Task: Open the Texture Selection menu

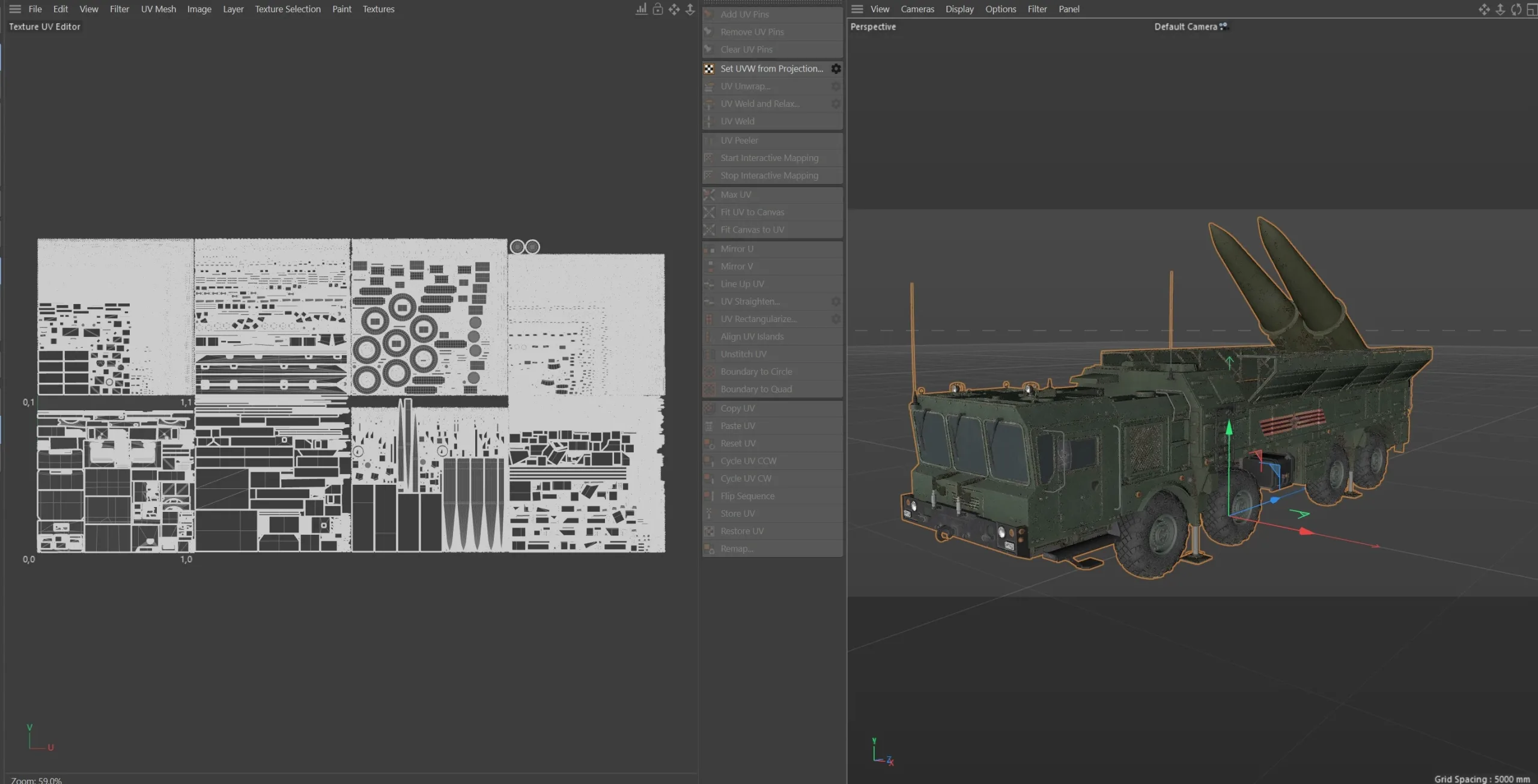Action: click(288, 9)
